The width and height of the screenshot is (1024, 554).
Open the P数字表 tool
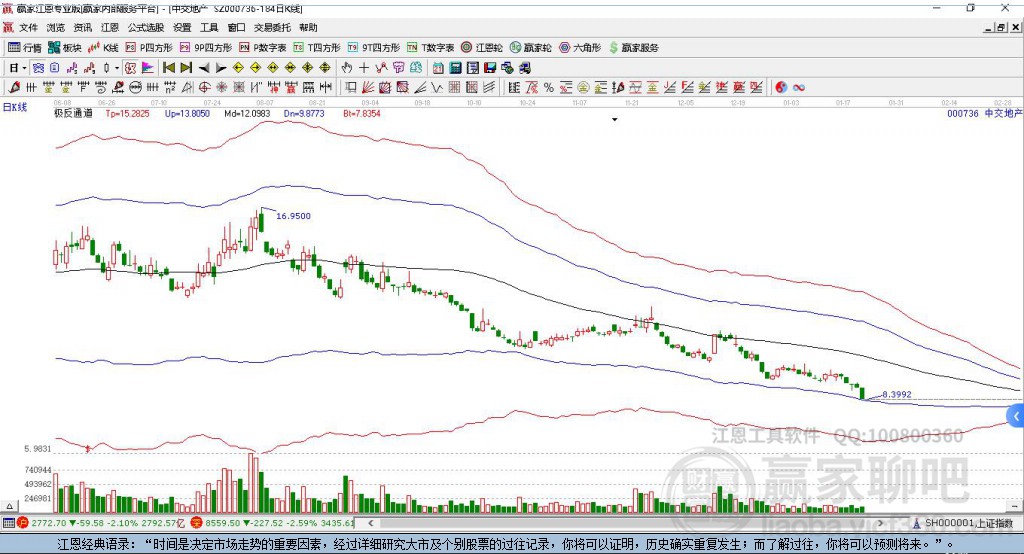pos(263,48)
